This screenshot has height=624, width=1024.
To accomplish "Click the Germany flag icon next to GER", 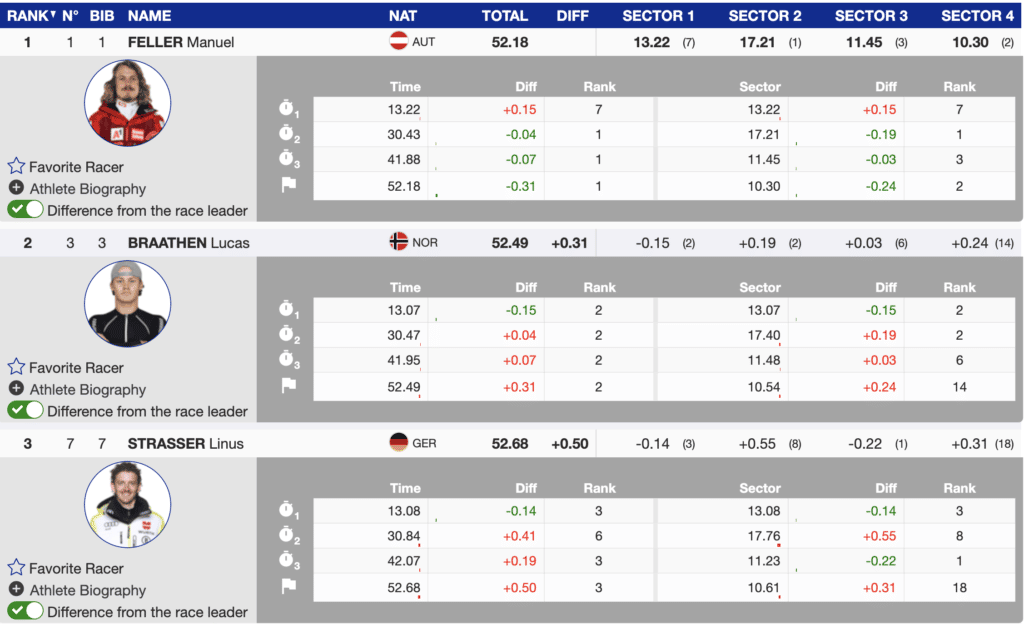I will point(399,443).
